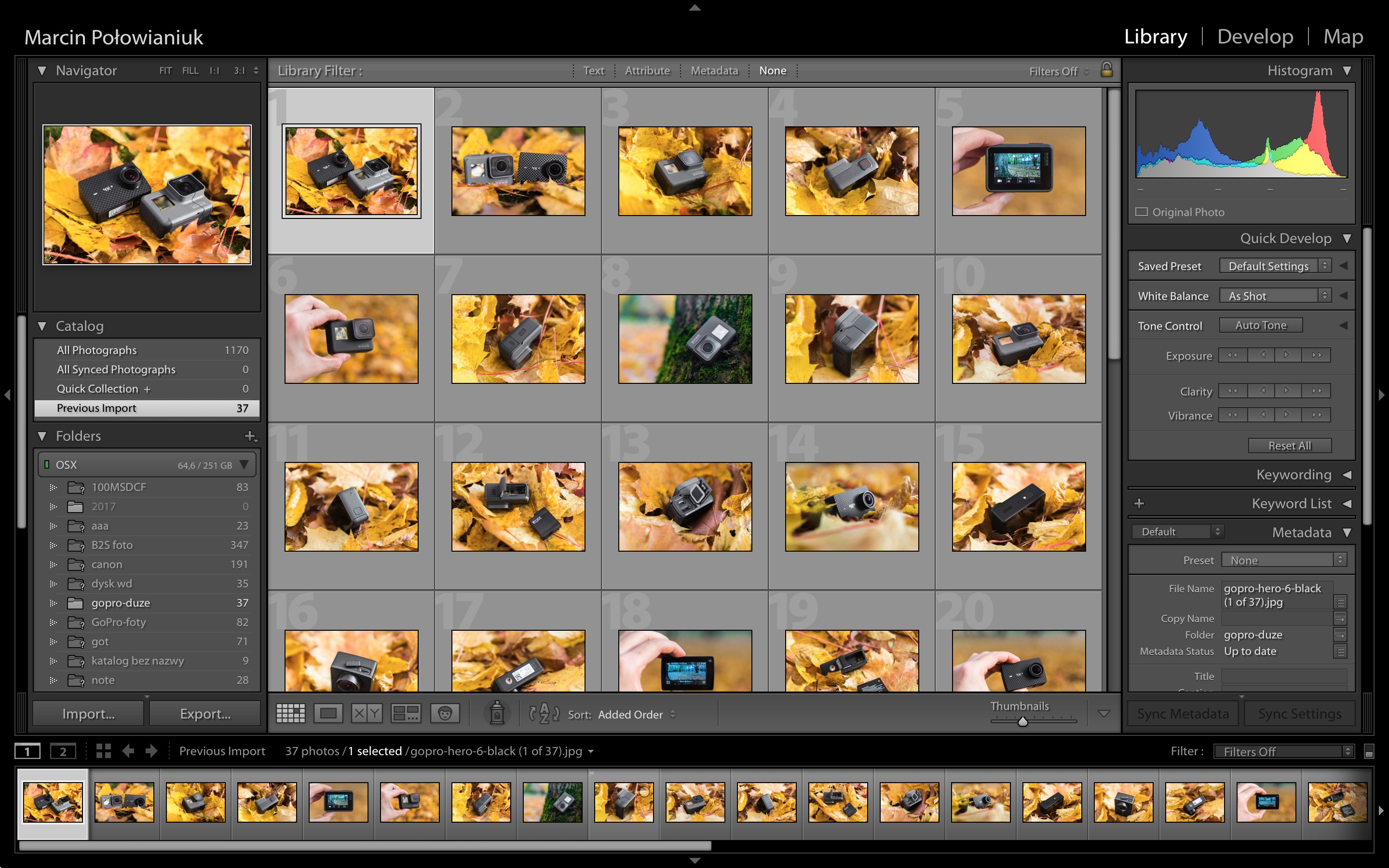Open Survey view icon
The height and width of the screenshot is (868, 1389).
406,714
